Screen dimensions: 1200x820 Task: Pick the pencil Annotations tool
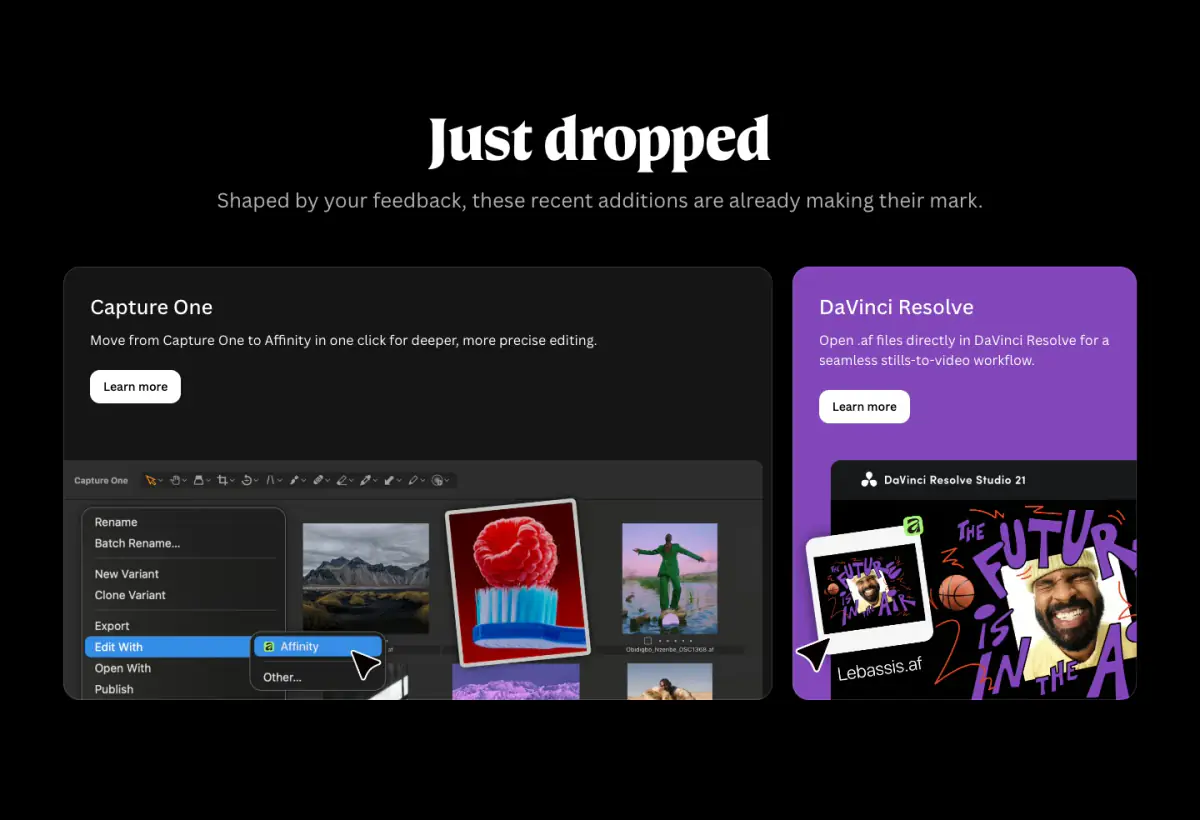(412, 481)
